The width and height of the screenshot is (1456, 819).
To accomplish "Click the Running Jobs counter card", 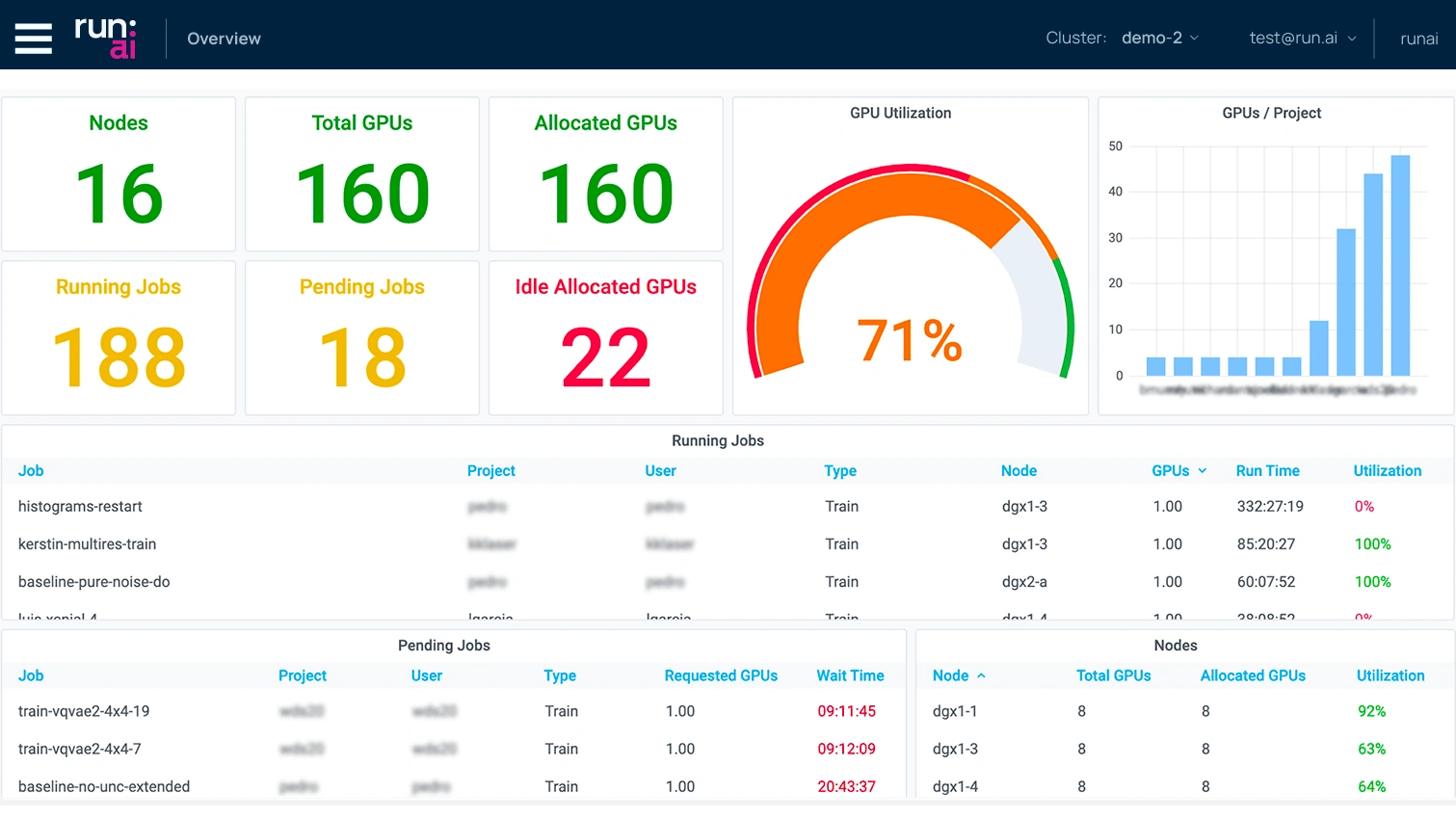I will [118, 337].
